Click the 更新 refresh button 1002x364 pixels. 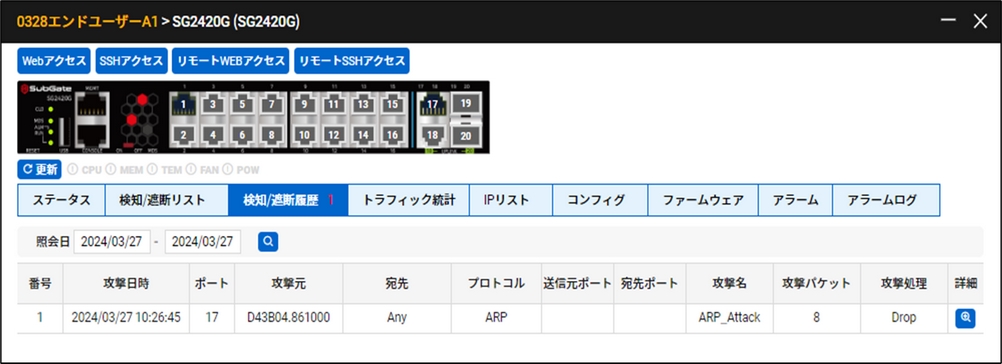[40, 170]
